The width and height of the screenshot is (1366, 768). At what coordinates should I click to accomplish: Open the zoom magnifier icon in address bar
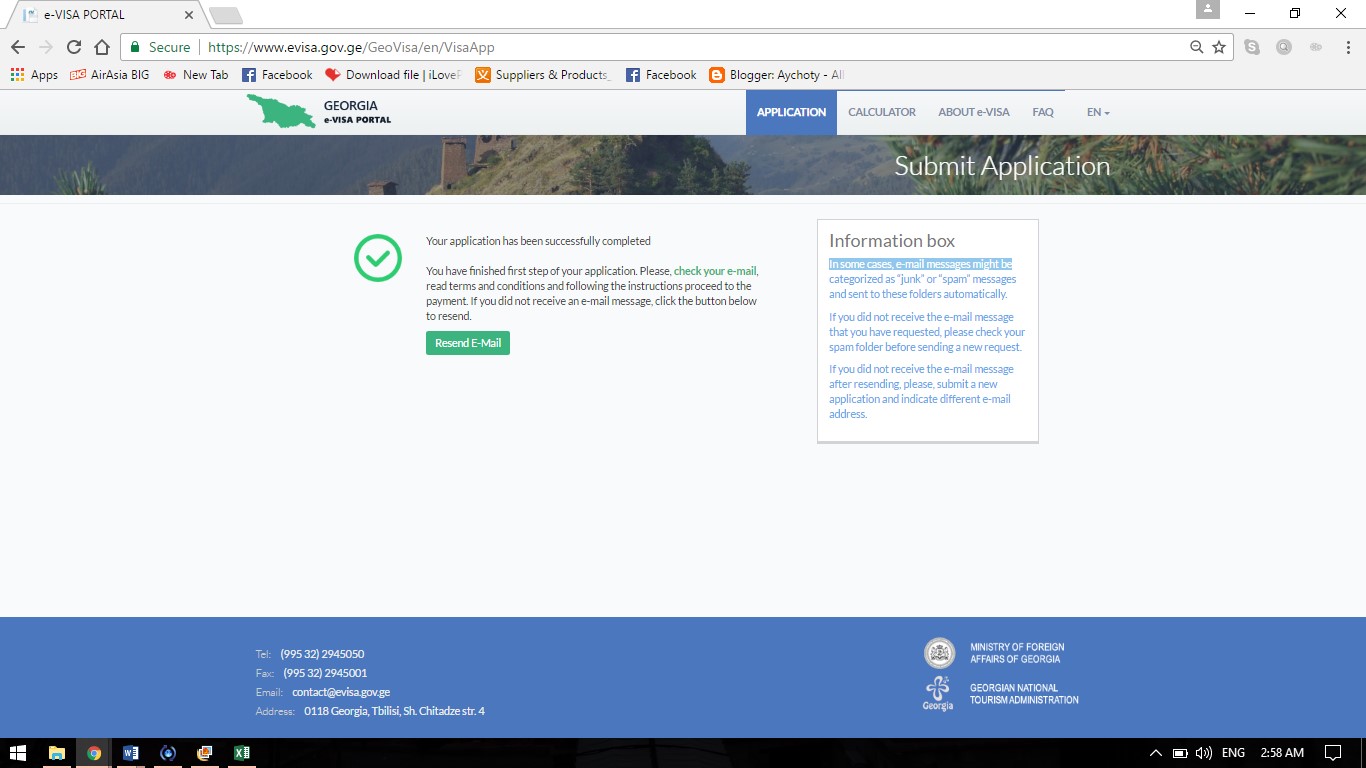click(x=1197, y=47)
